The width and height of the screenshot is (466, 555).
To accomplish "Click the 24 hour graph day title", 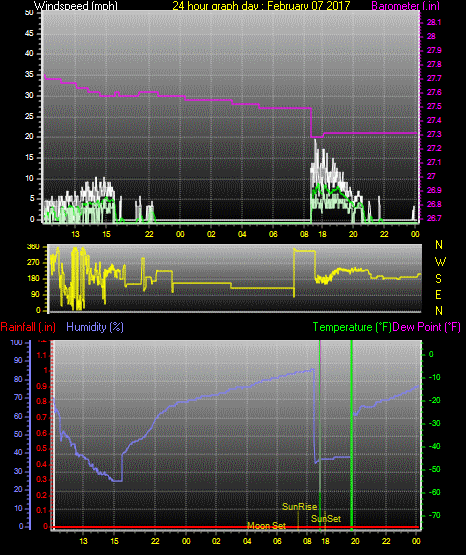I will point(261,6).
